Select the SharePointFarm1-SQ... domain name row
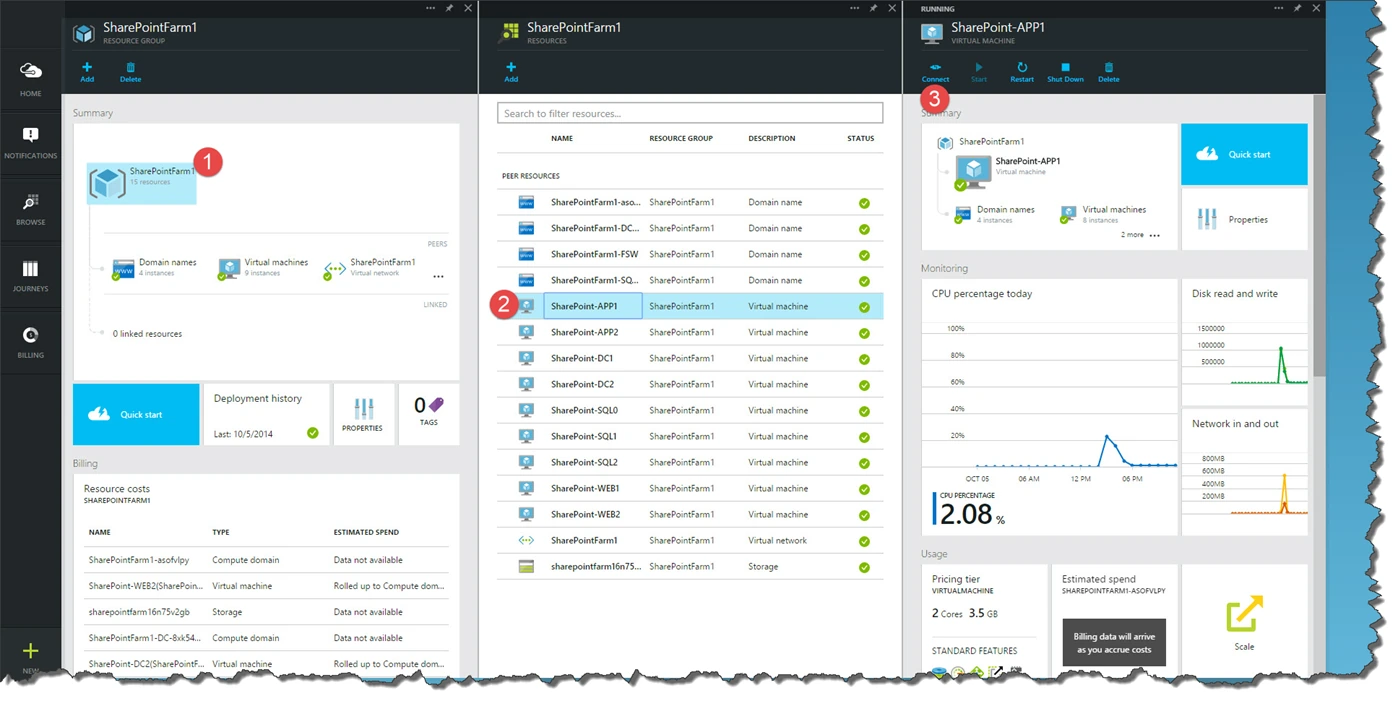 (690, 280)
